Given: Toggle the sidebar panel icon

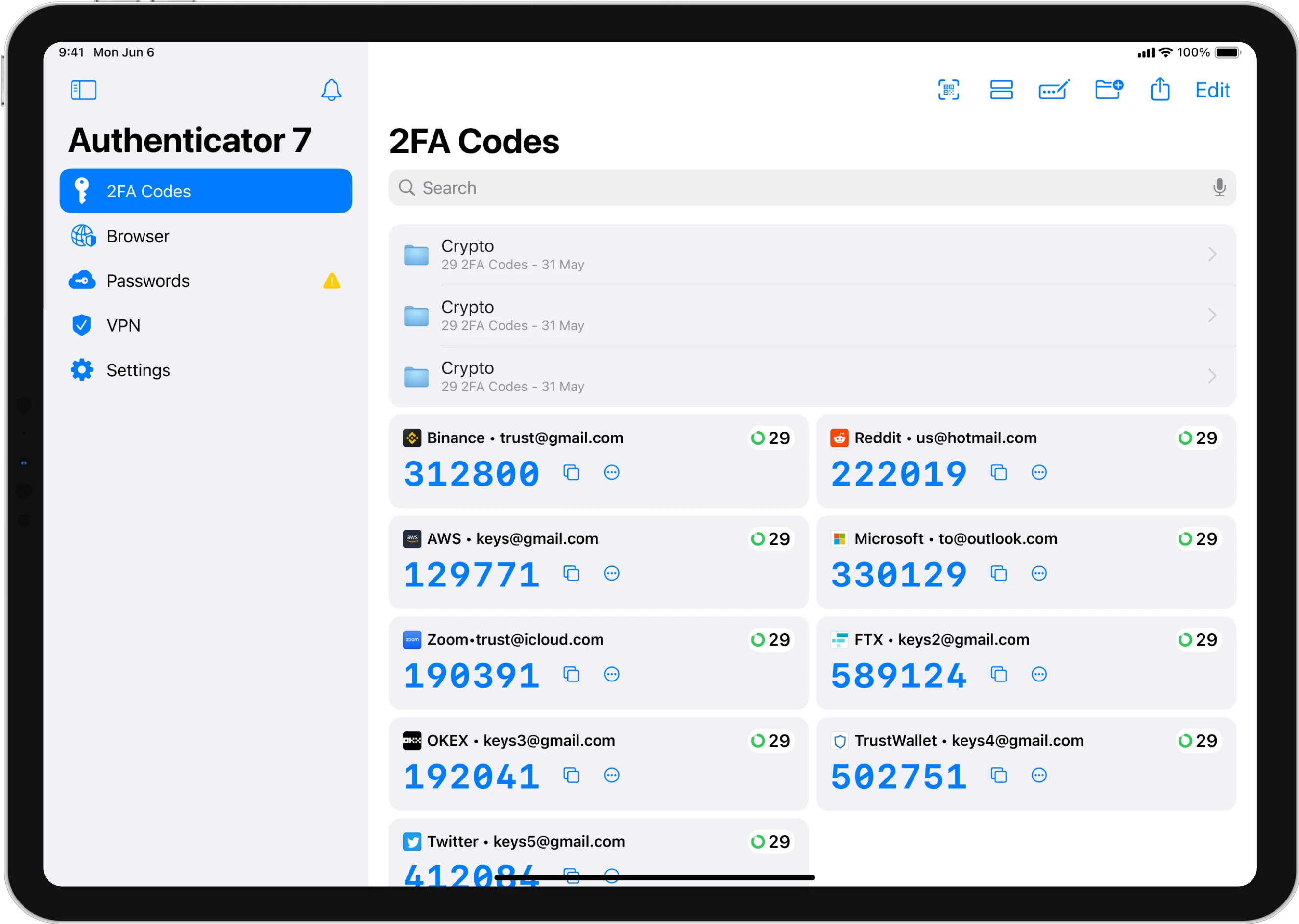Looking at the screenshot, I should tap(83, 90).
